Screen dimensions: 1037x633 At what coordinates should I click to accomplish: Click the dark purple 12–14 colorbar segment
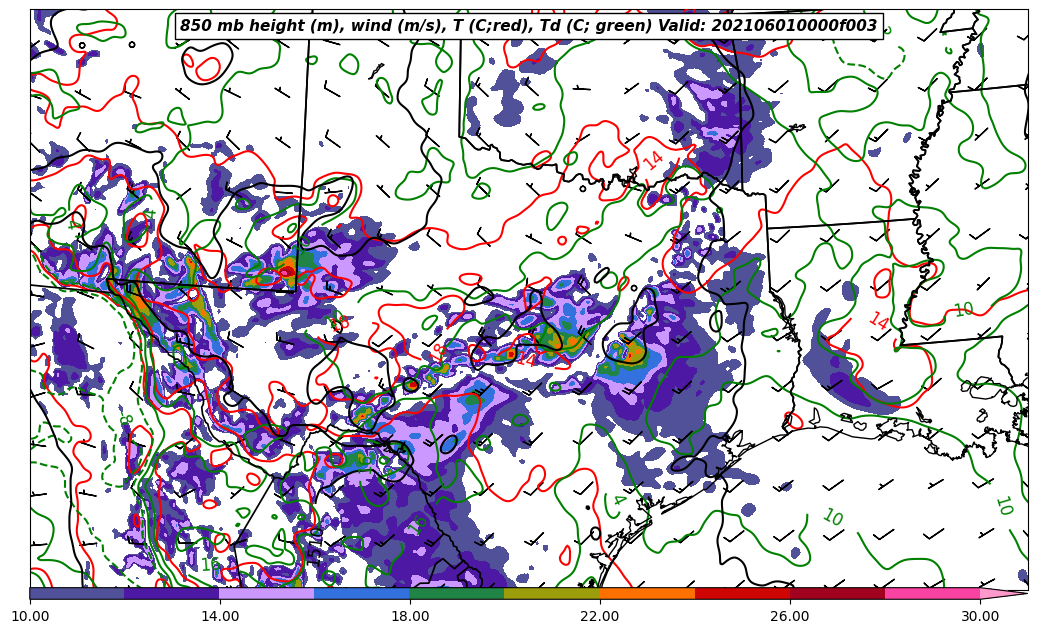(x=172, y=593)
